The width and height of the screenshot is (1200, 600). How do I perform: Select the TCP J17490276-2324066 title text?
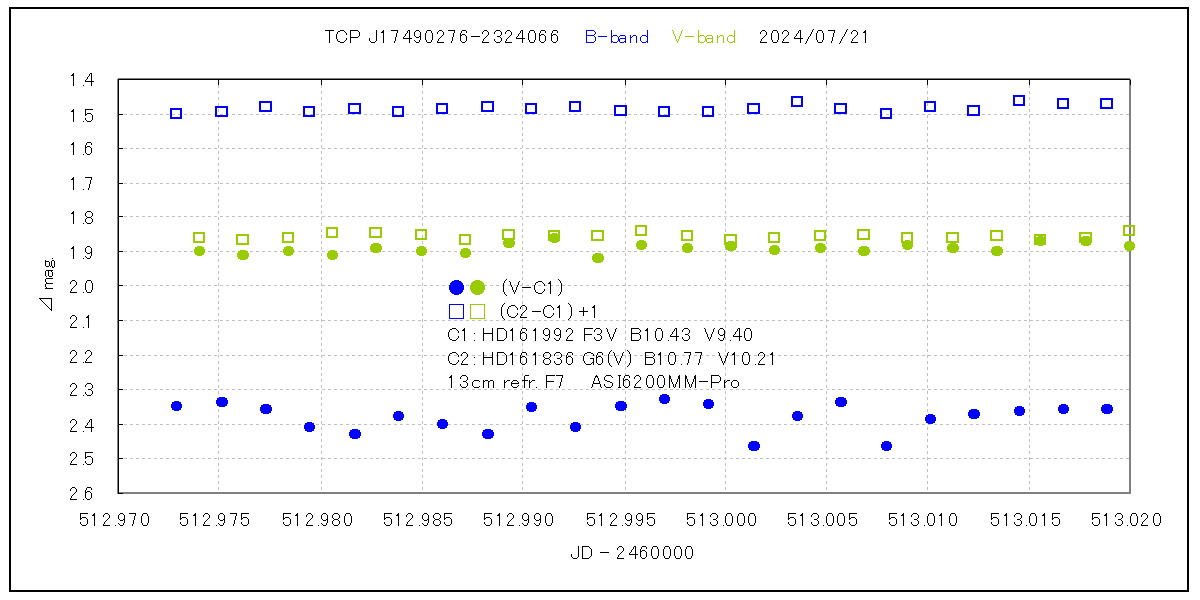point(442,38)
